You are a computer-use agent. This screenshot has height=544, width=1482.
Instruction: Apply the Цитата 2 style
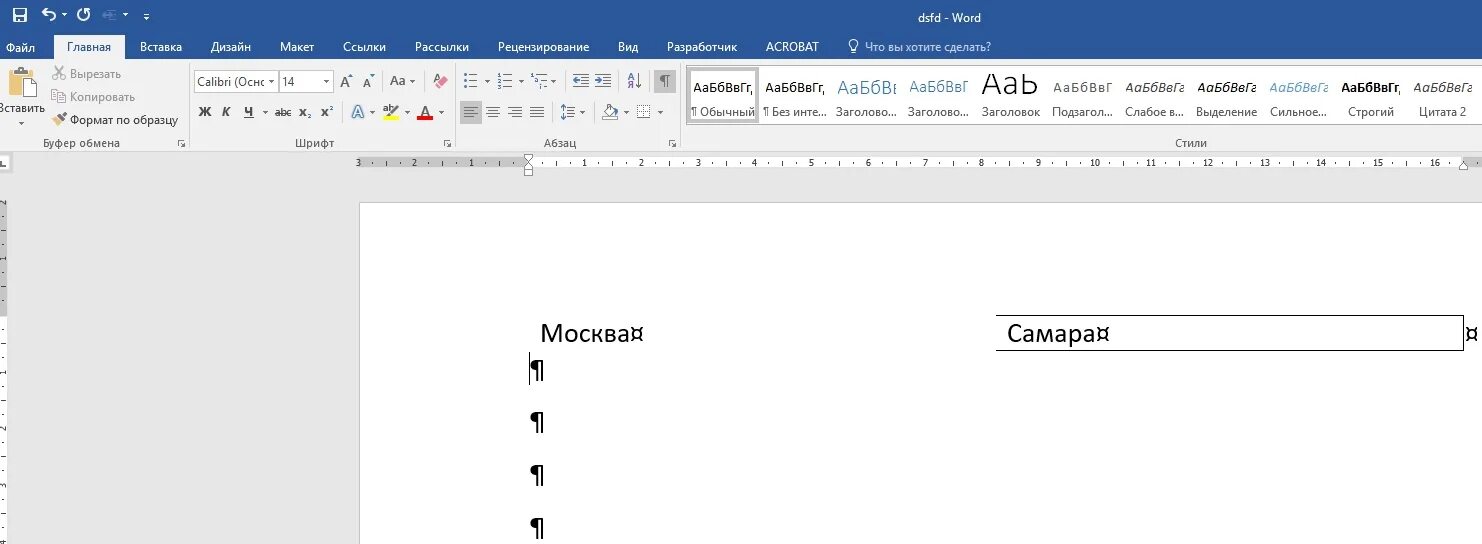point(1442,95)
